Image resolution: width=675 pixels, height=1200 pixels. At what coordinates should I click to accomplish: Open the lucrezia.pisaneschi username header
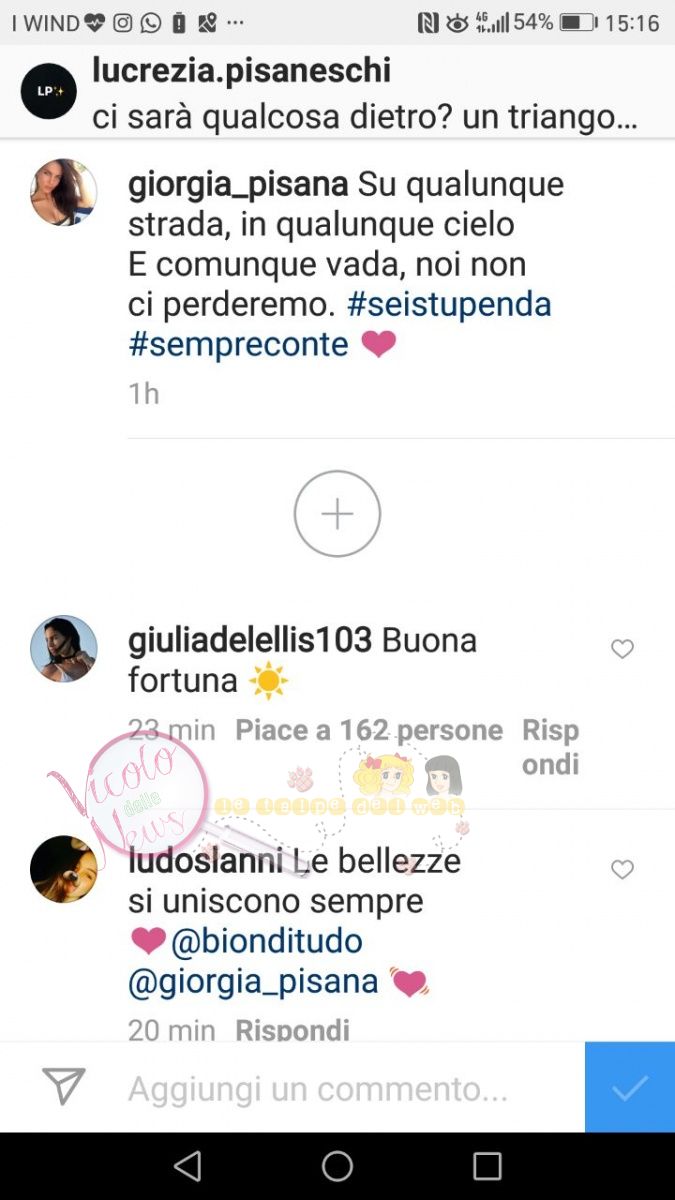[241, 70]
